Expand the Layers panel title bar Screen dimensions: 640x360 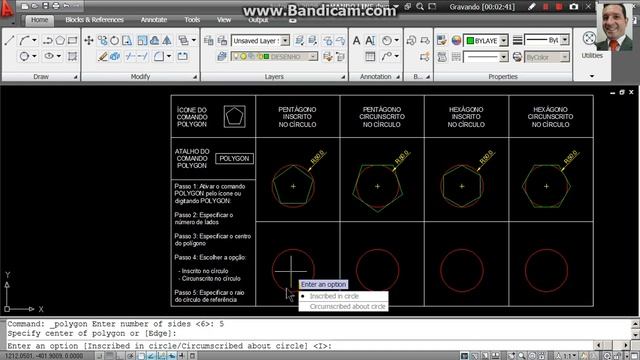(x=274, y=76)
